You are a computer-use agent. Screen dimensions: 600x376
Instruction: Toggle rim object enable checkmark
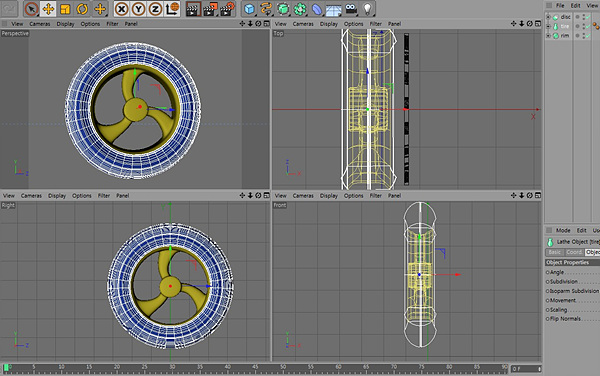click(x=588, y=36)
